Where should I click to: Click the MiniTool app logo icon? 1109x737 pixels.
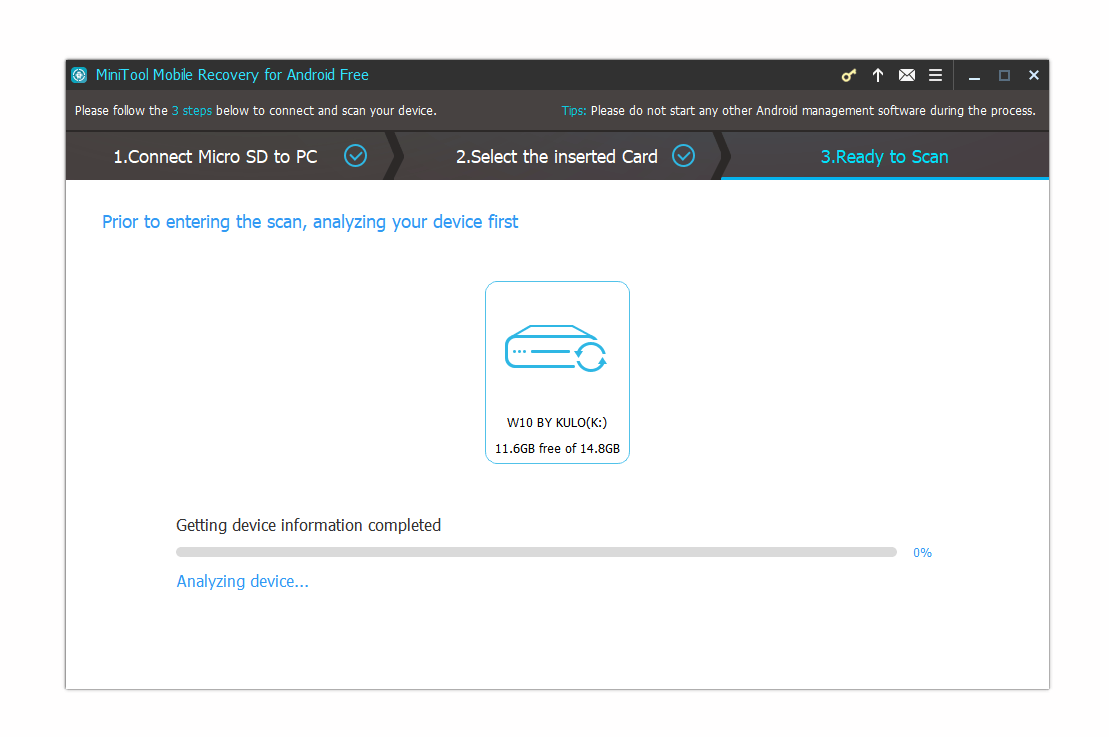79,75
